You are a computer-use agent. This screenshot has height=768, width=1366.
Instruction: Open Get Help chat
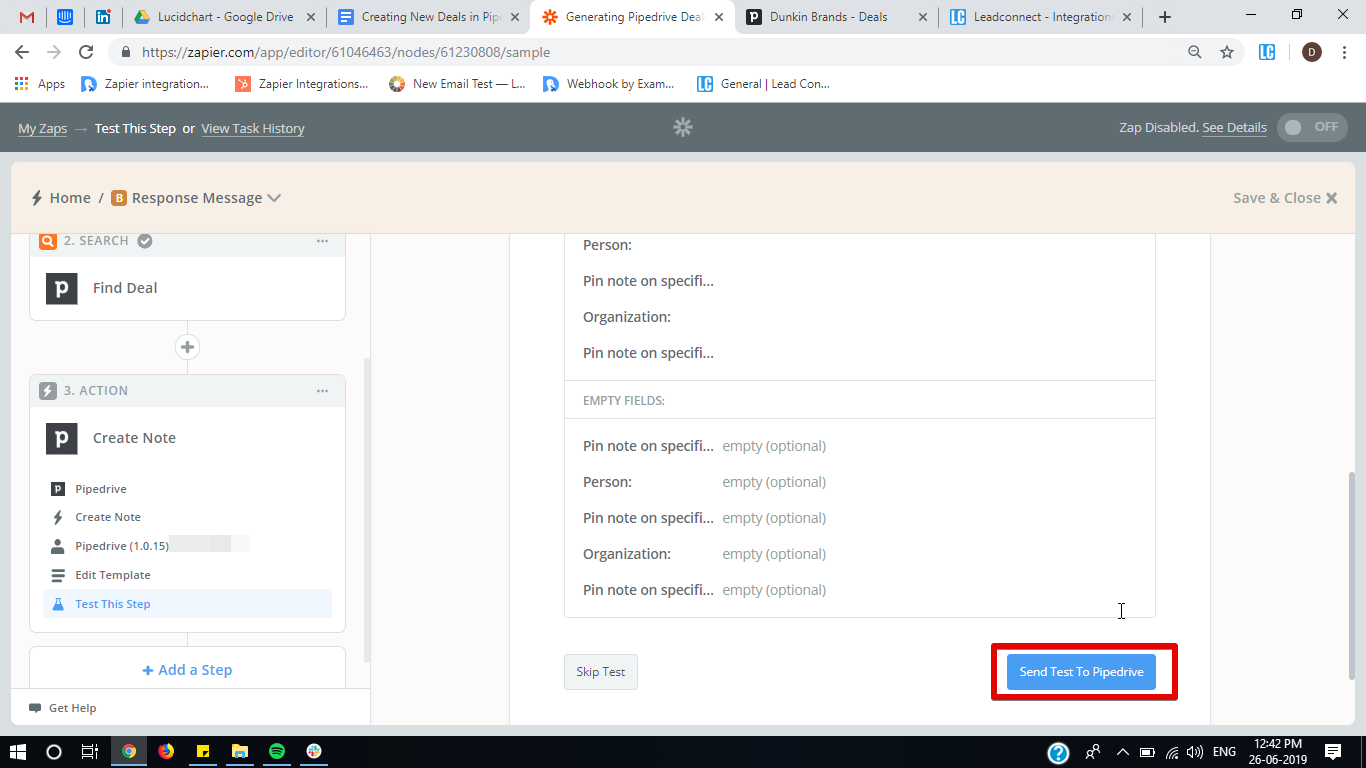click(63, 708)
